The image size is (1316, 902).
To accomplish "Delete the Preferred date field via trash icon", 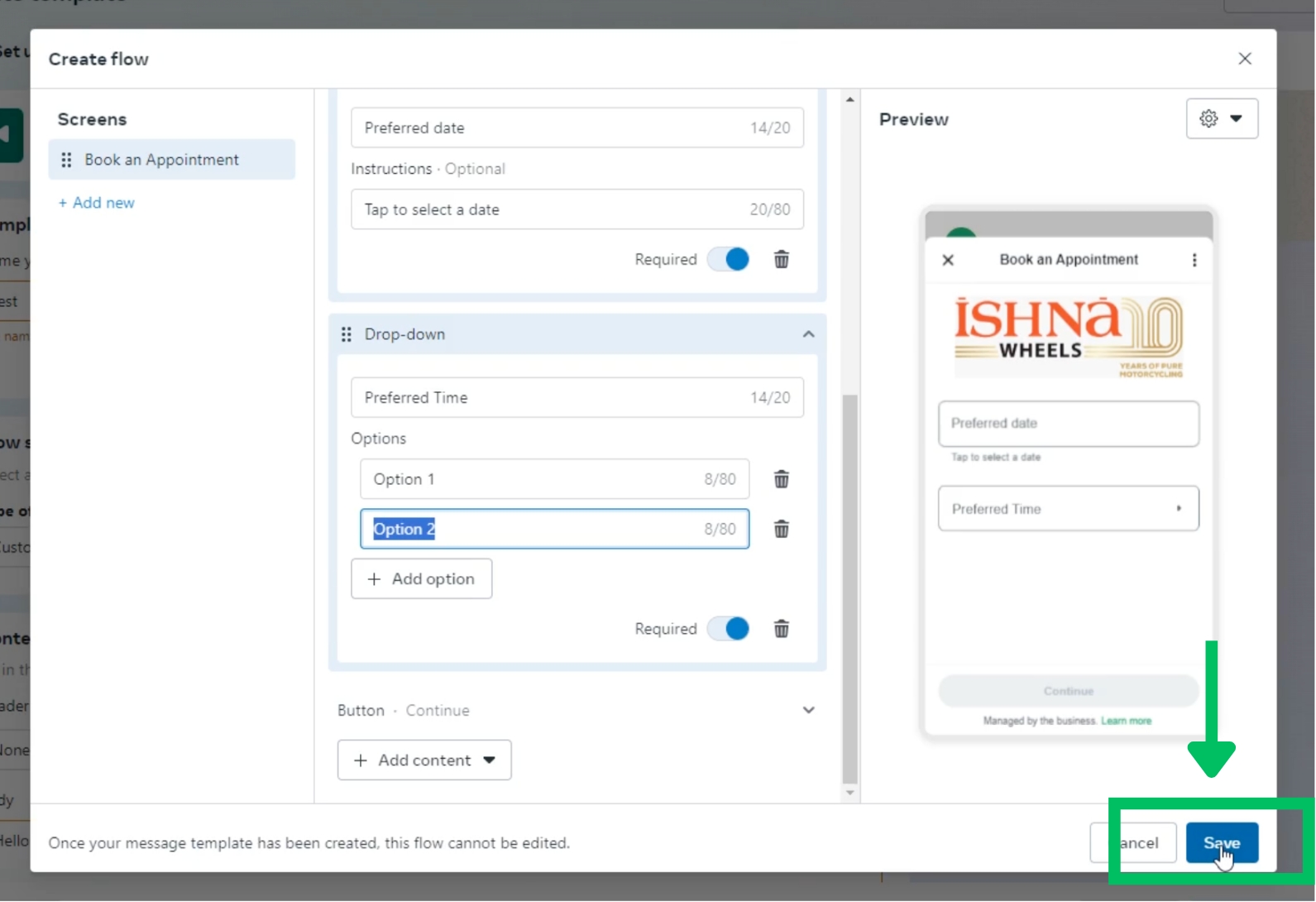I will 781,260.
